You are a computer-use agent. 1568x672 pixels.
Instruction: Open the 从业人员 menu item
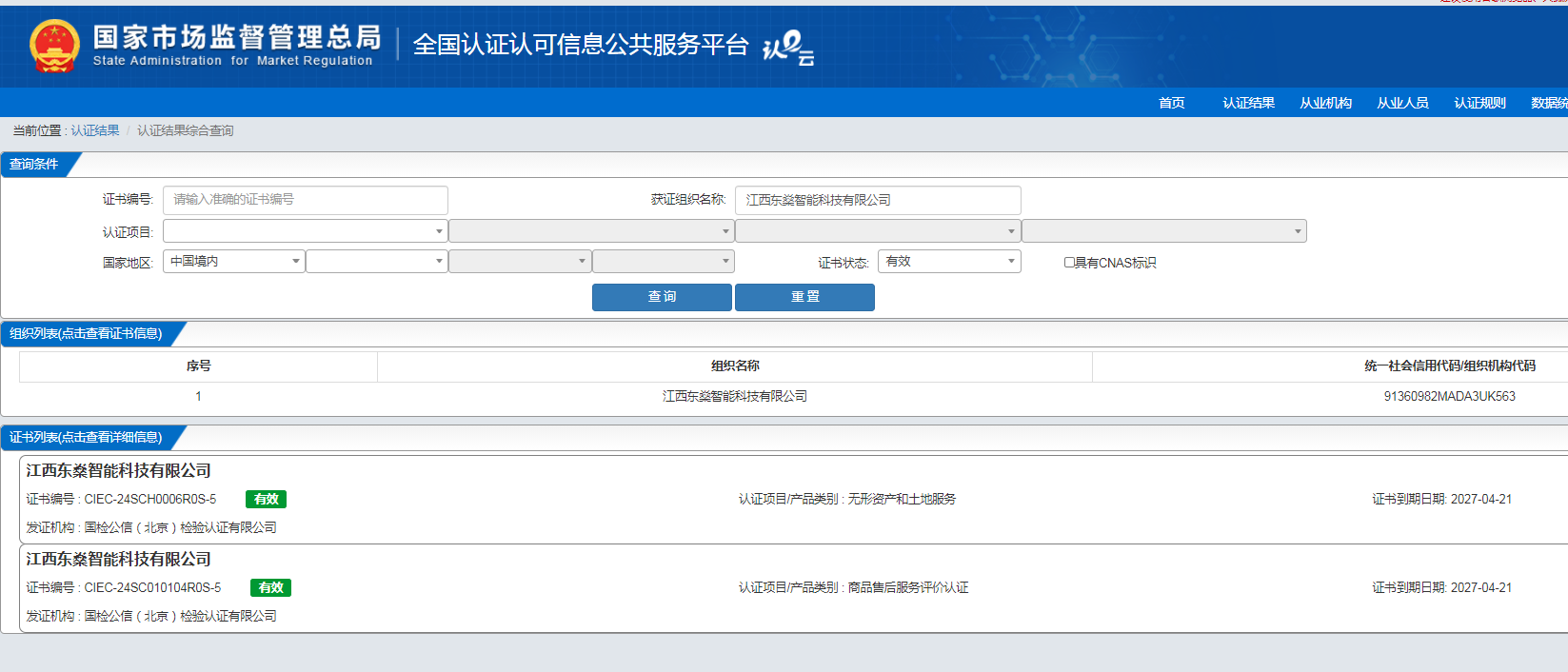(x=1402, y=103)
